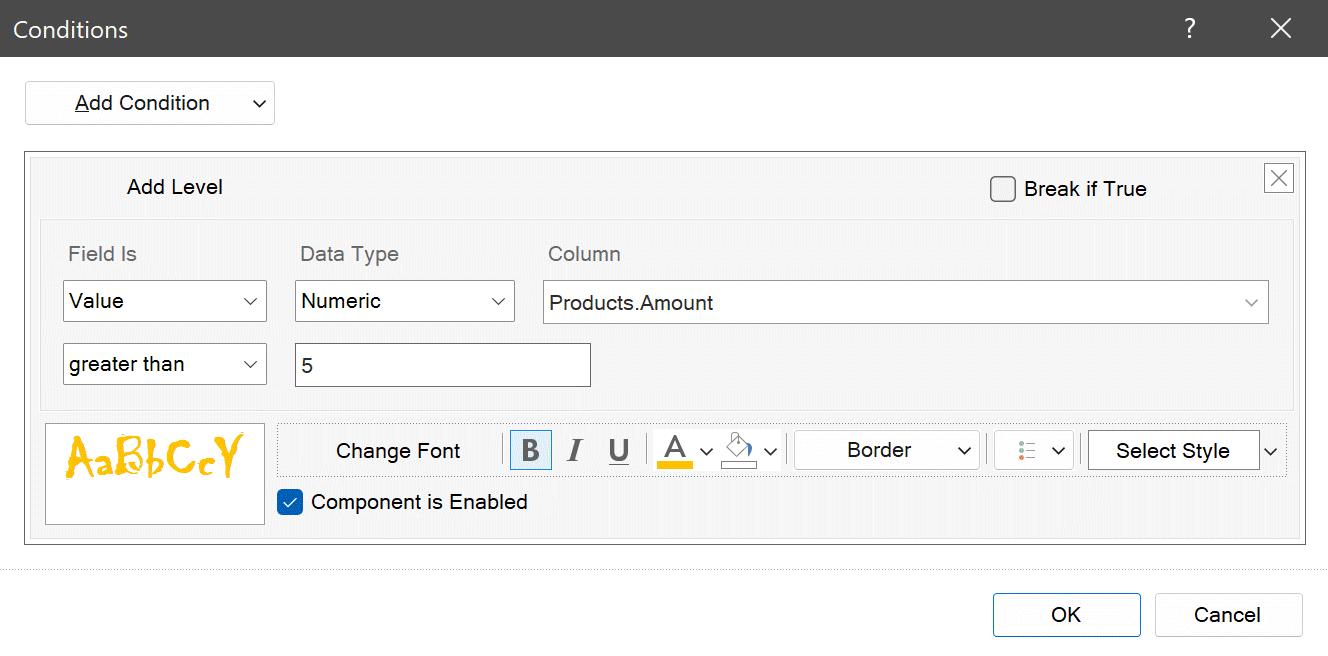Toggle the Bold formatting button
1328x656 pixels.
pyautogui.click(x=531, y=450)
